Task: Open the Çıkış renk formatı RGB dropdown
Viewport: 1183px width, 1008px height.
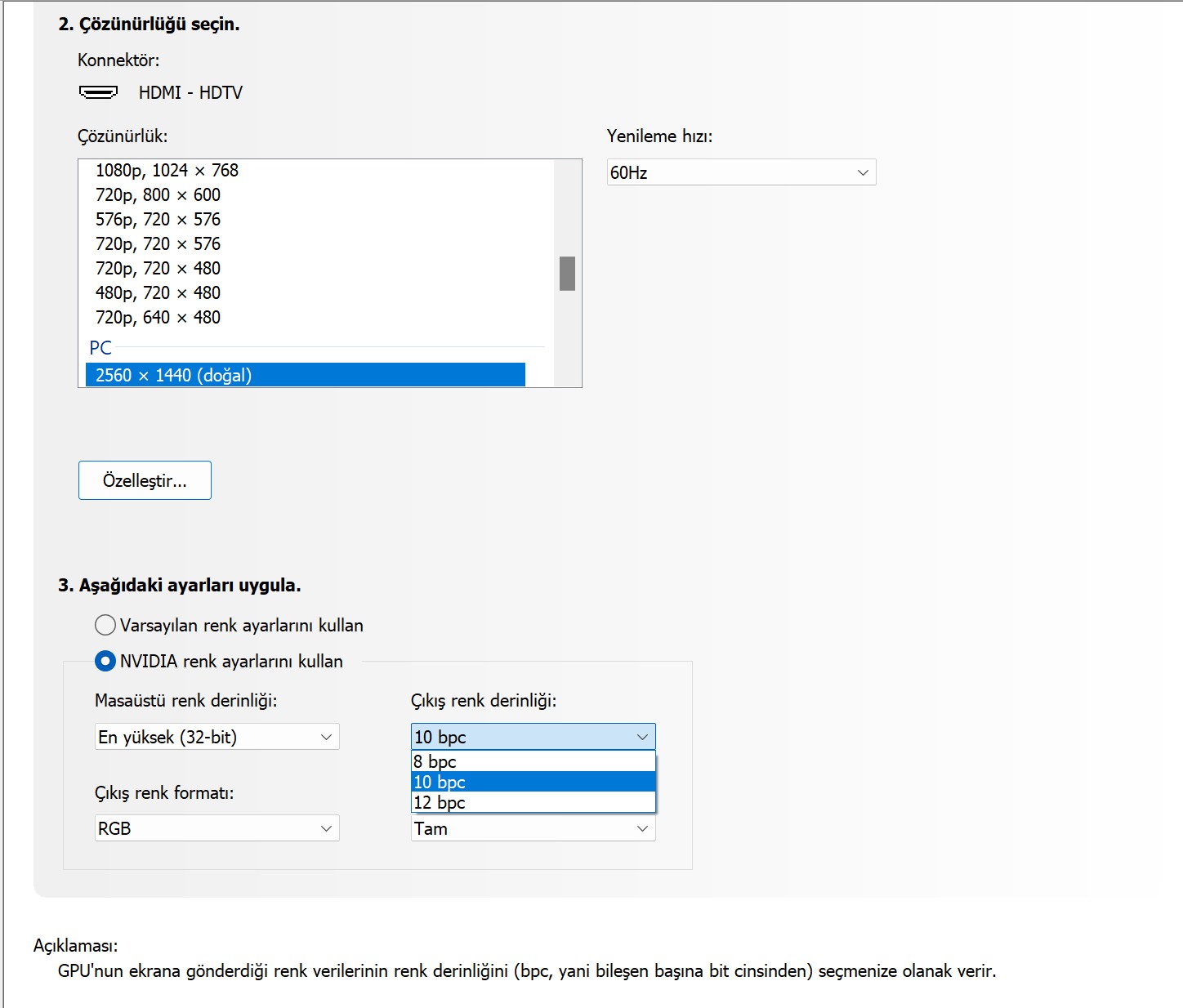Action: tap(217, 828)
